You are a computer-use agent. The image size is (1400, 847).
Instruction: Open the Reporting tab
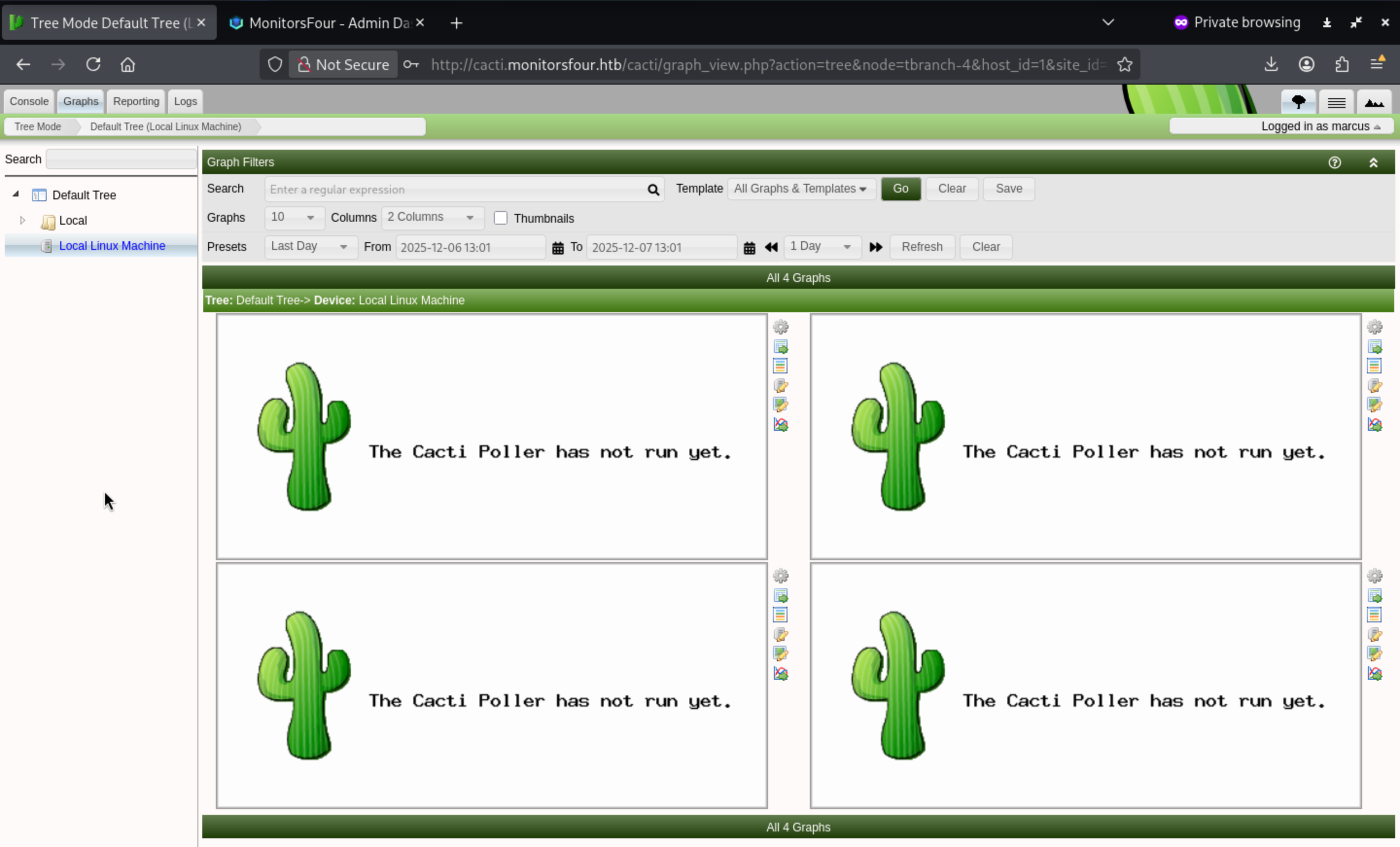(136, 101)
